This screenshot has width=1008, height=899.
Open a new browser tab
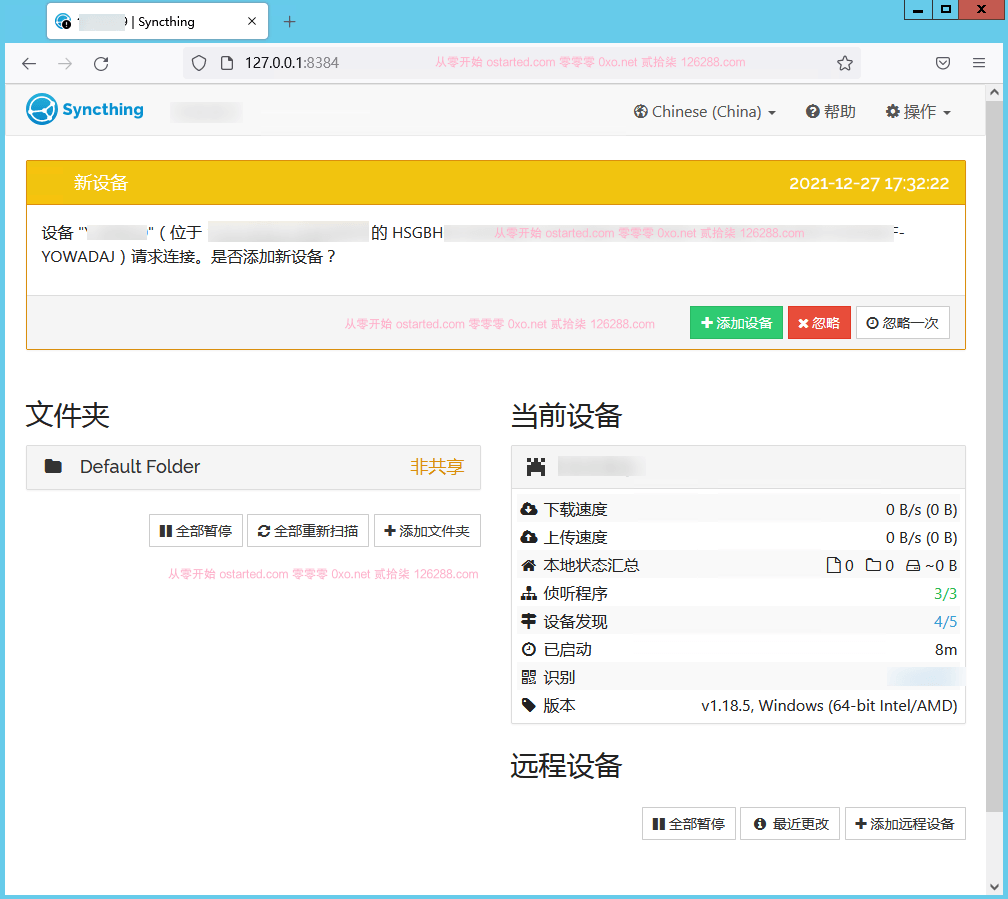290,21
